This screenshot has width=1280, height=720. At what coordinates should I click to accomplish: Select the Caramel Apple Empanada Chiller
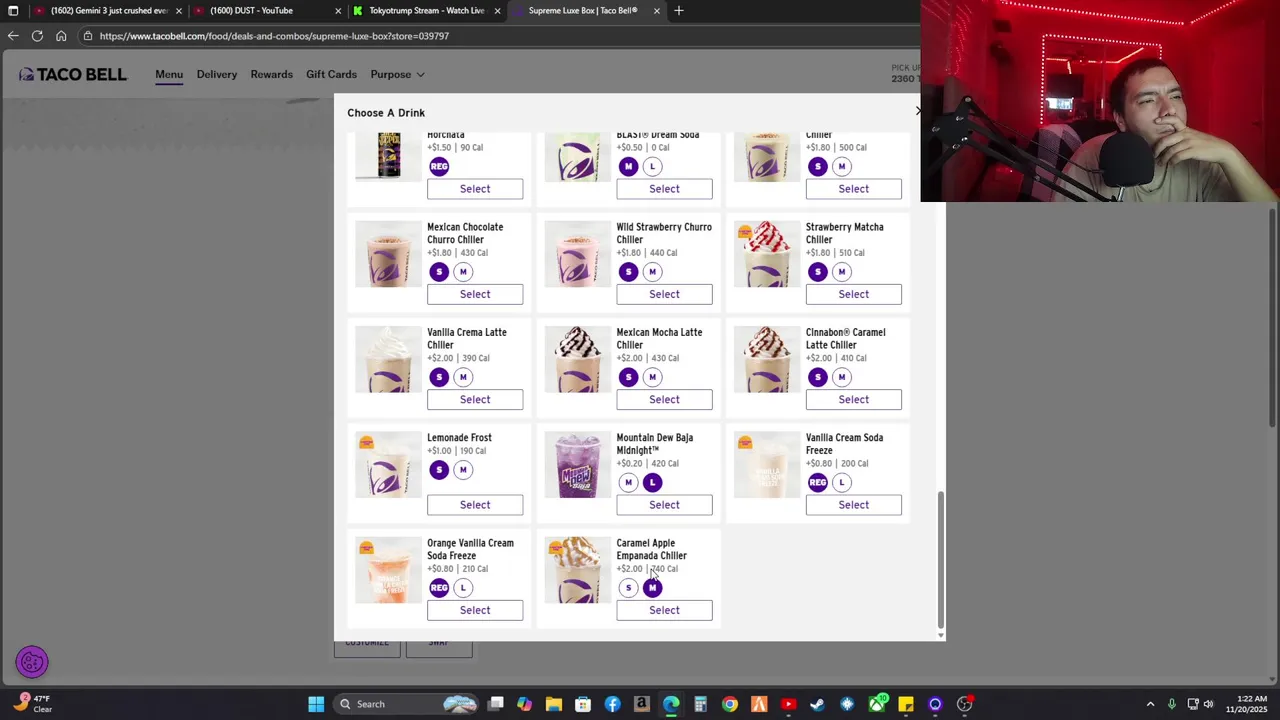tap(664, 610)
